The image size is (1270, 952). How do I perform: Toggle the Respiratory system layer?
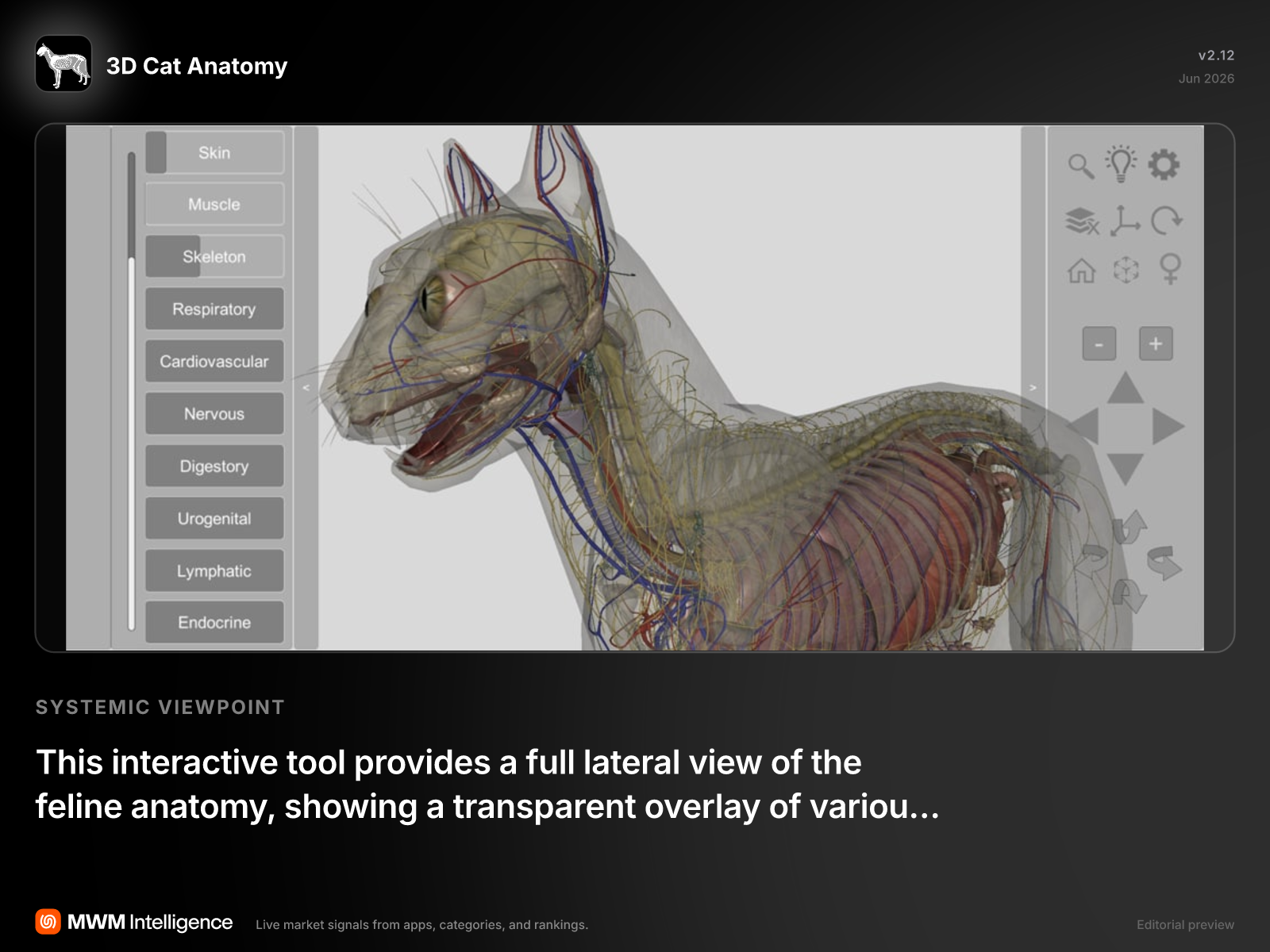(x=214, y=309)
